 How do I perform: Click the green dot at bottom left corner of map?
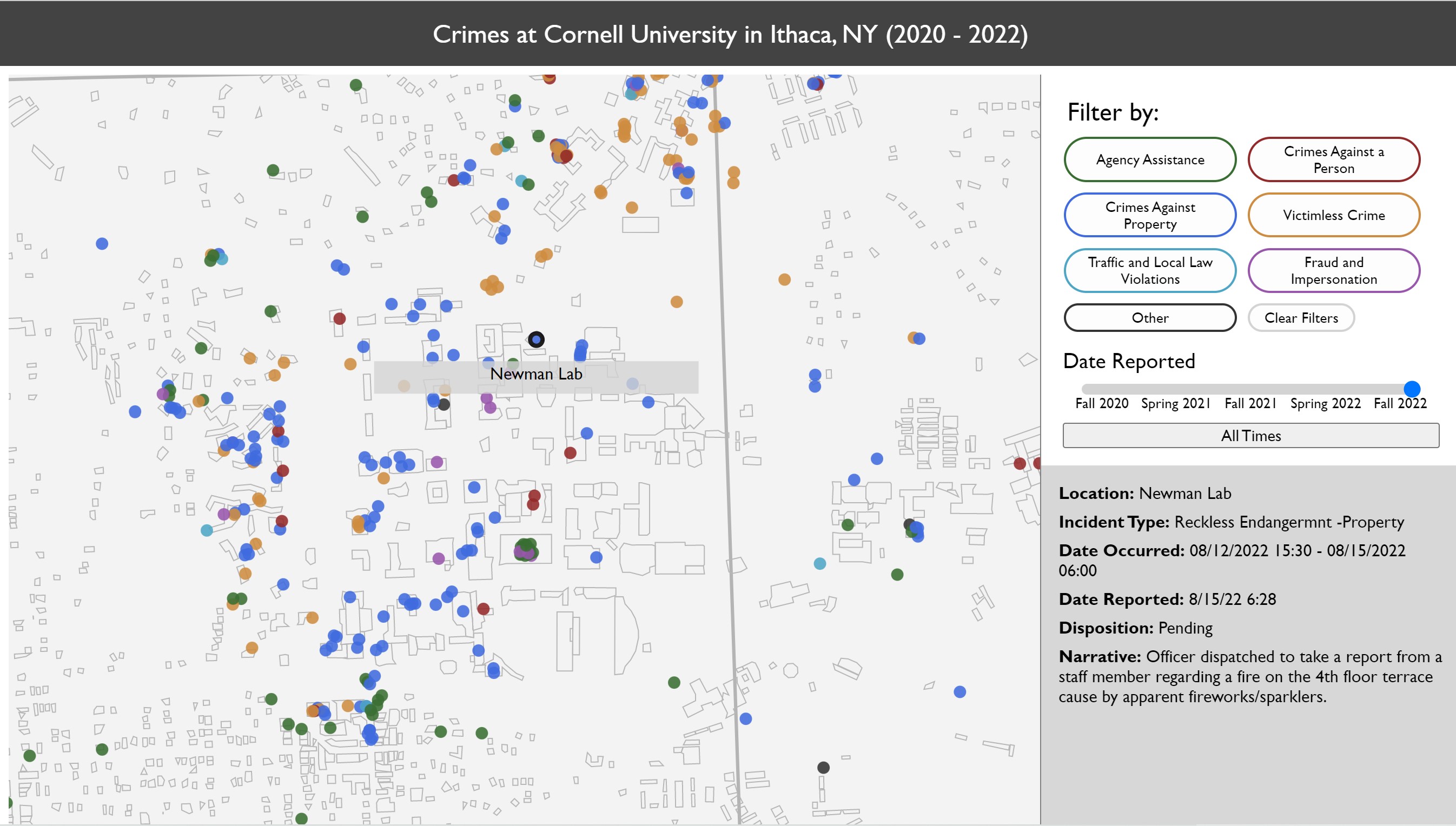(x=30, y=755)
